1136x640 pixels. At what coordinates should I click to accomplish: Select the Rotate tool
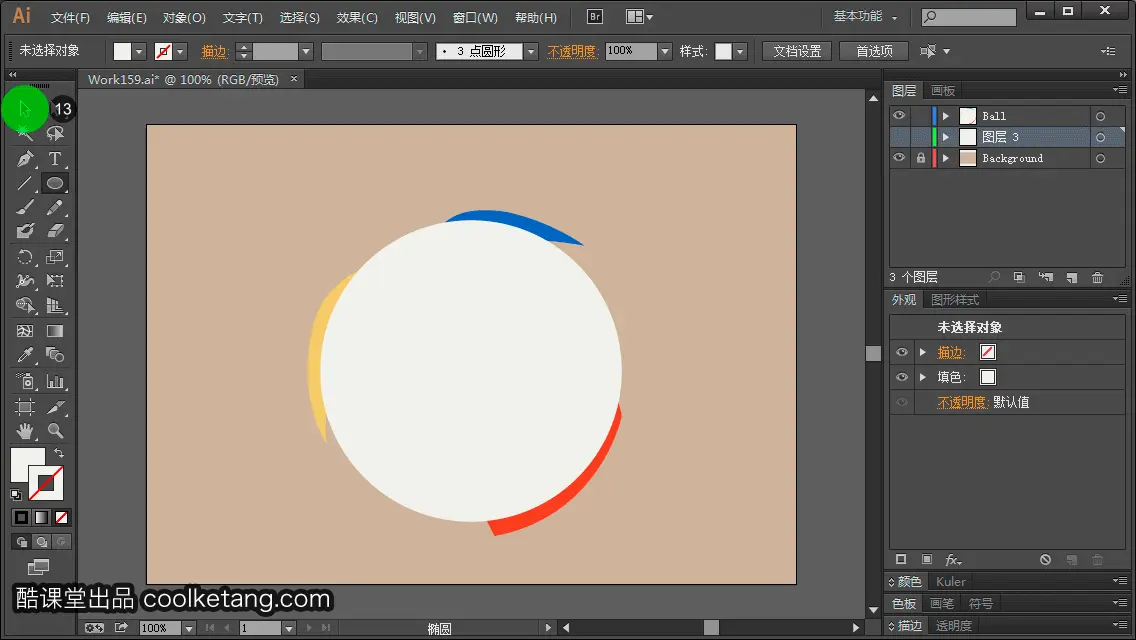click(25, 257)
